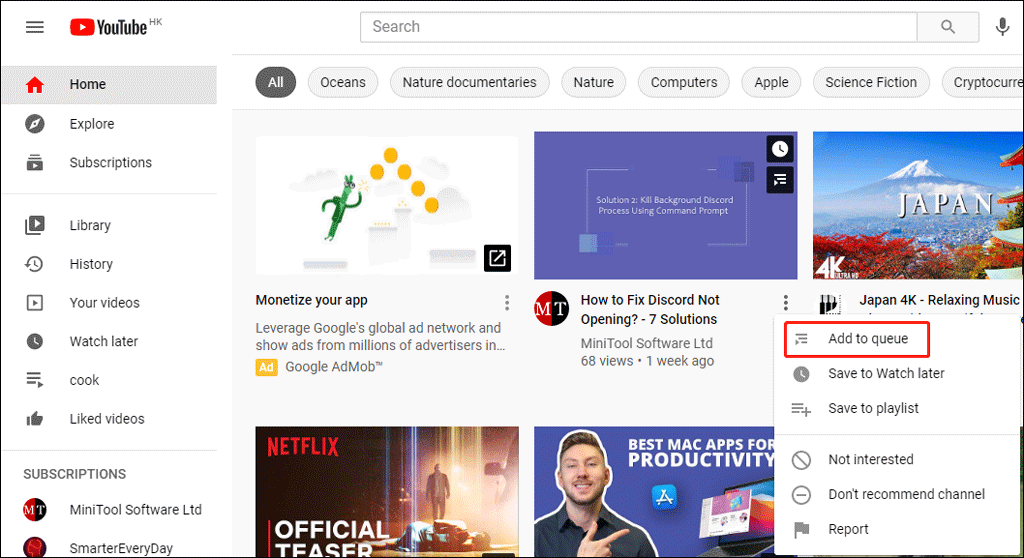Open the hamburger guide menu
Screen dimensions: 1024x558
click(x=35, y=27)
